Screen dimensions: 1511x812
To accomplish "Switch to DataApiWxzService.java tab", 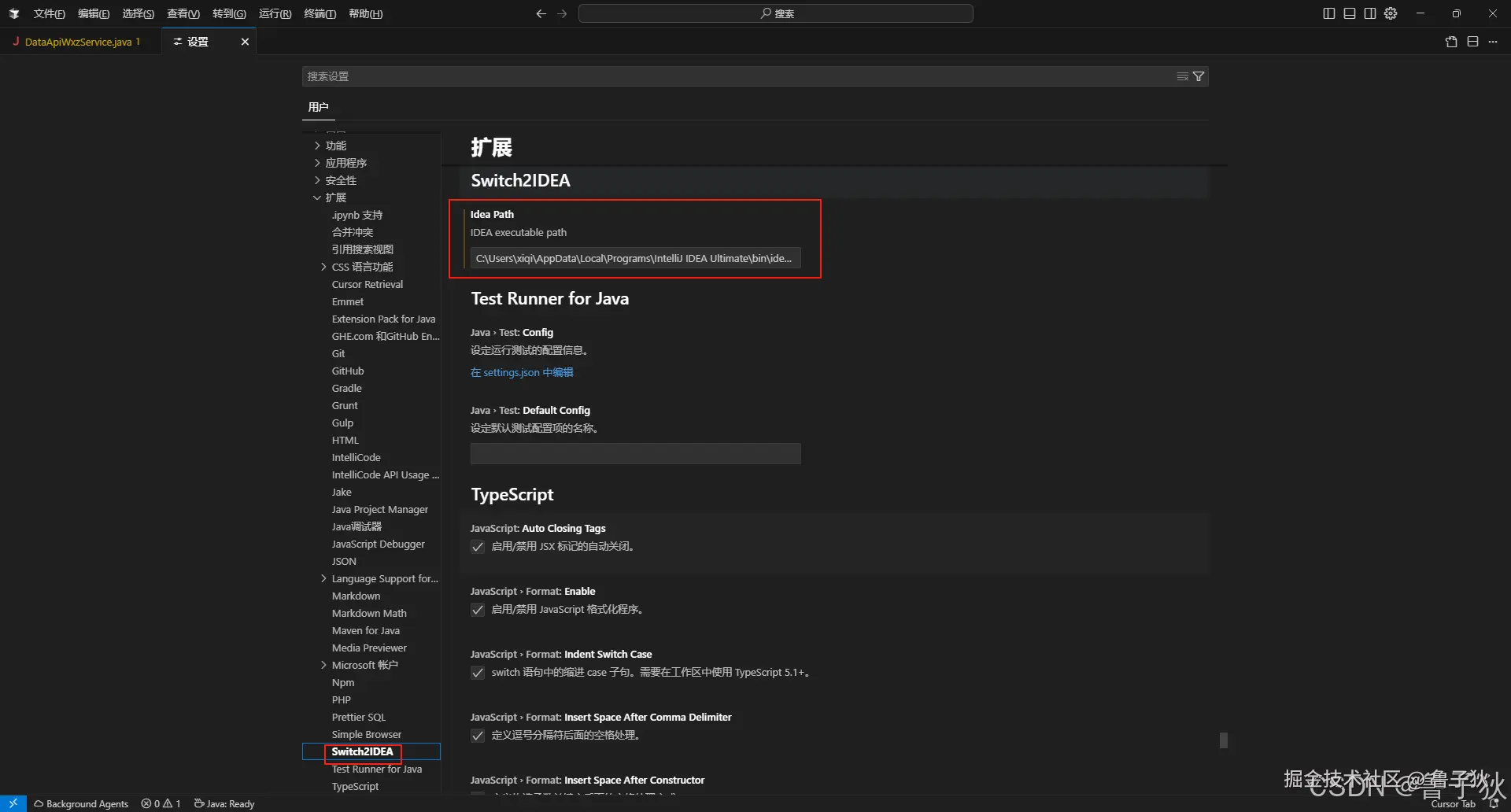I will (x=79, y=42).
